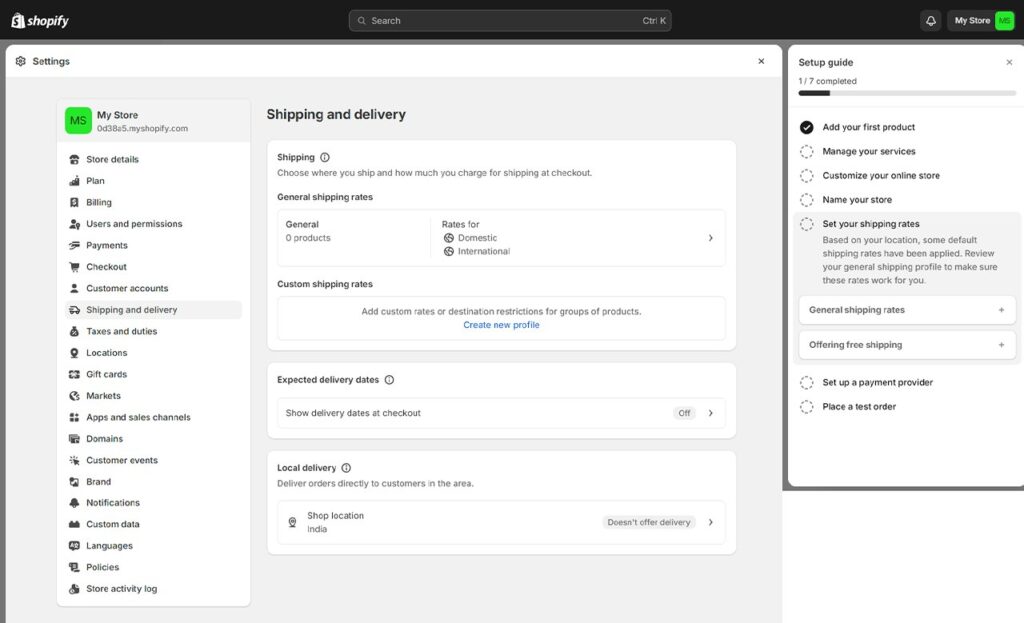1024x623 pixels.
Task: Open 'Set up a payment provider' step
Action: coord(877,383)
